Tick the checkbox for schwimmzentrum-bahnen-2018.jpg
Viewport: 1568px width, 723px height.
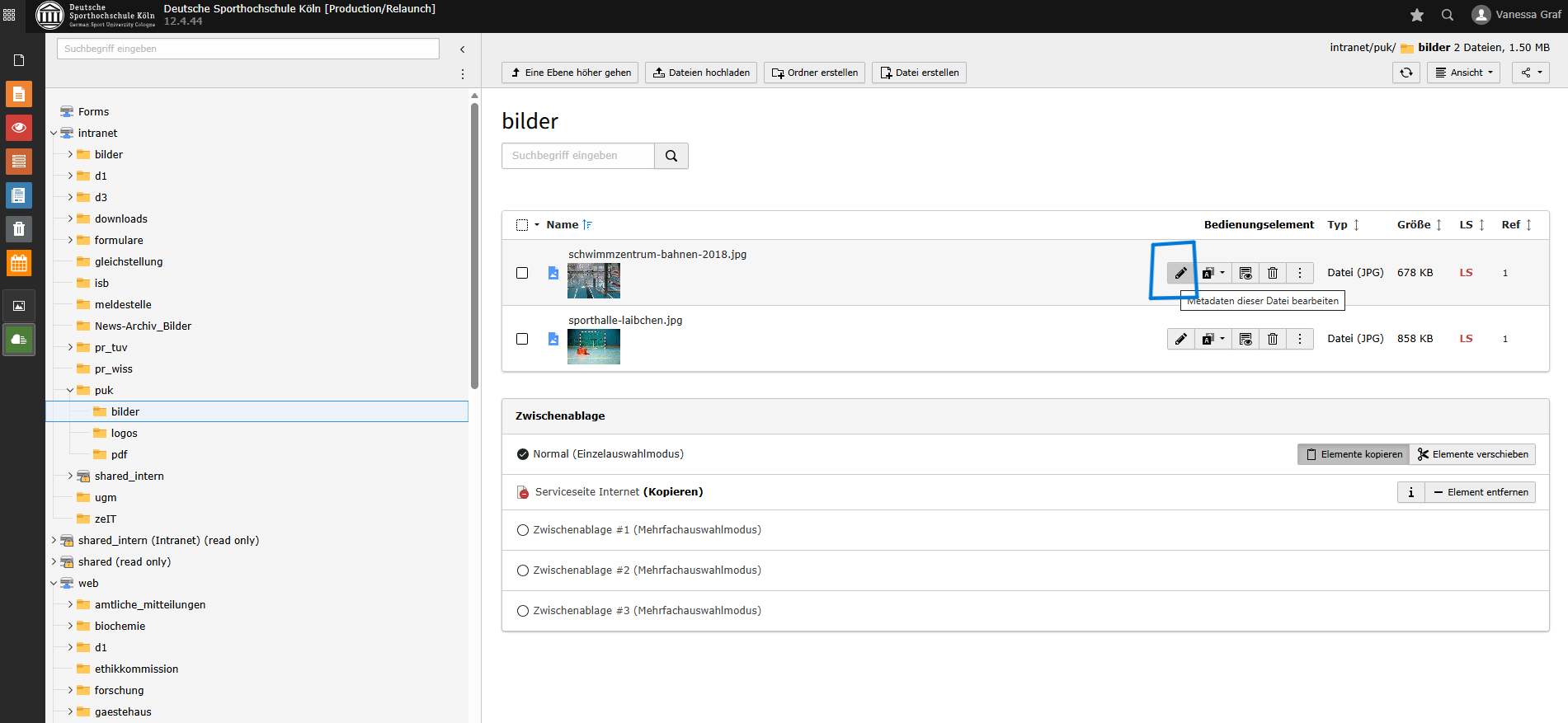(x=522, y=273)
